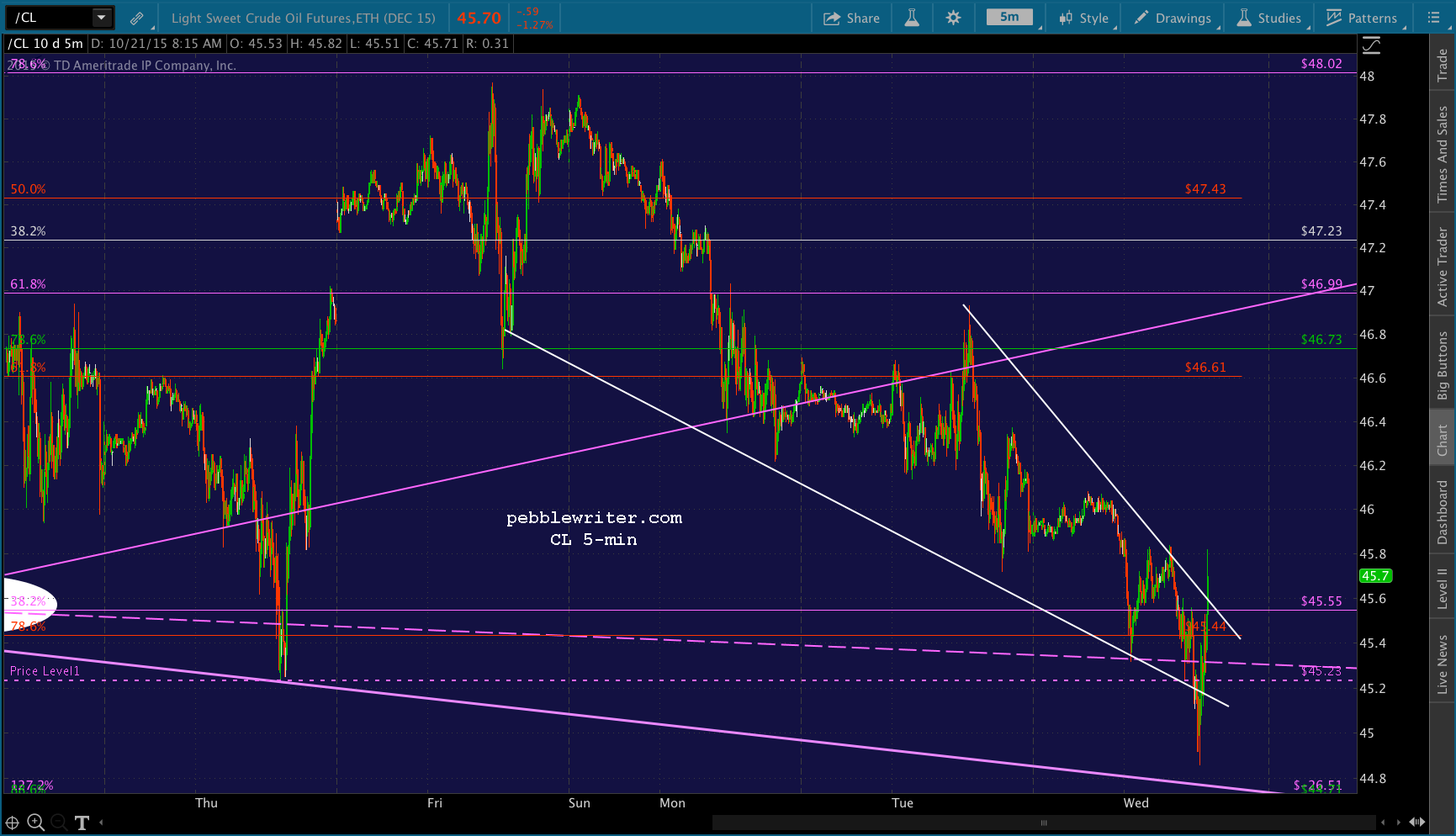Open the Drawings dropdown menu

pos(1173,18)
